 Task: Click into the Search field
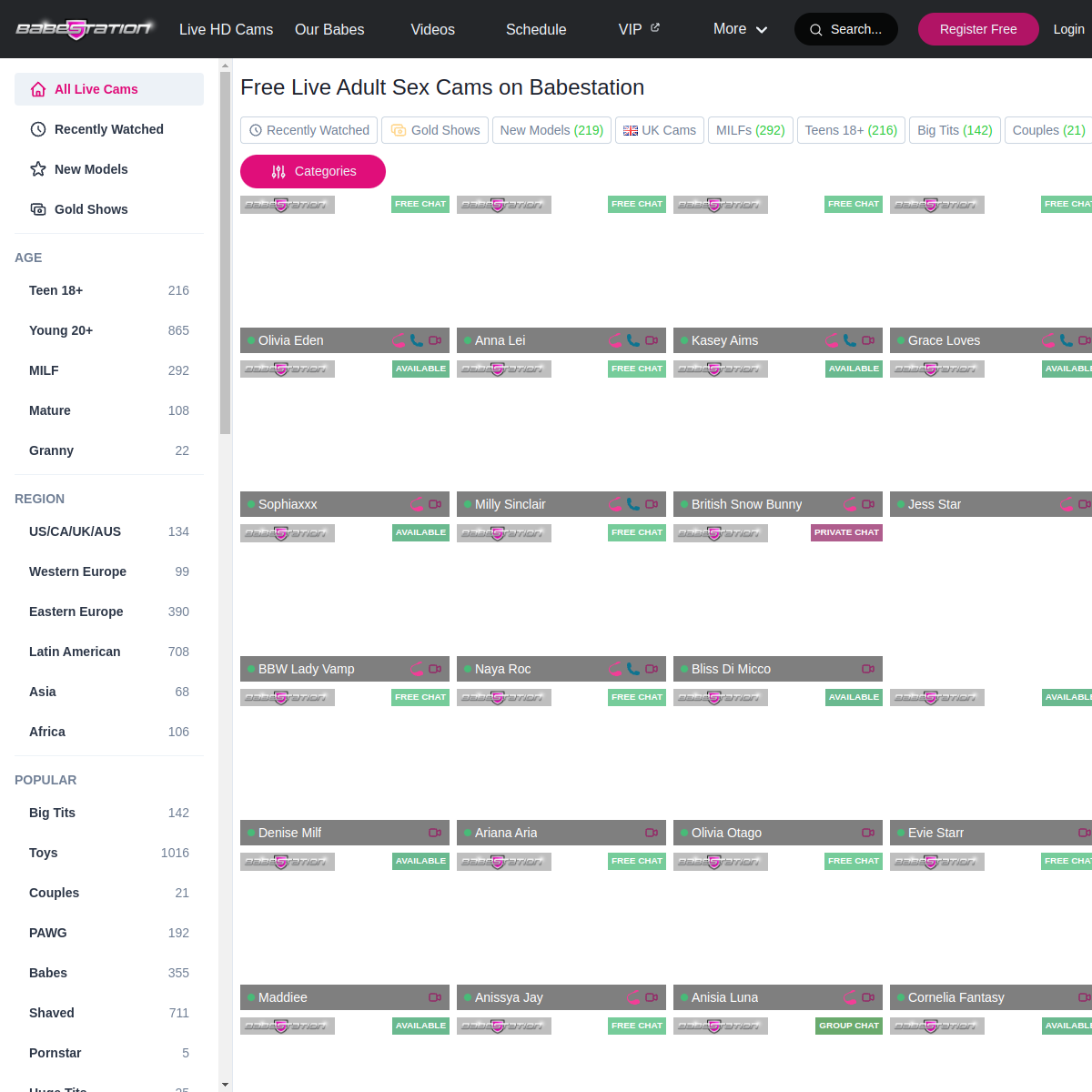[846, 29]
